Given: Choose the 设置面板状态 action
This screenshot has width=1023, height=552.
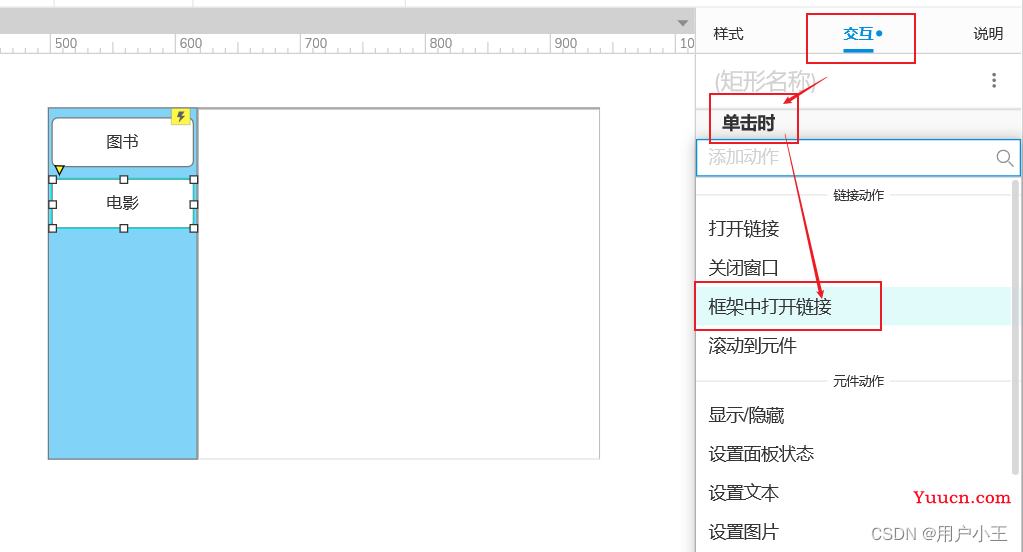Looking at the screenshot, I should [x=761, y=453].
